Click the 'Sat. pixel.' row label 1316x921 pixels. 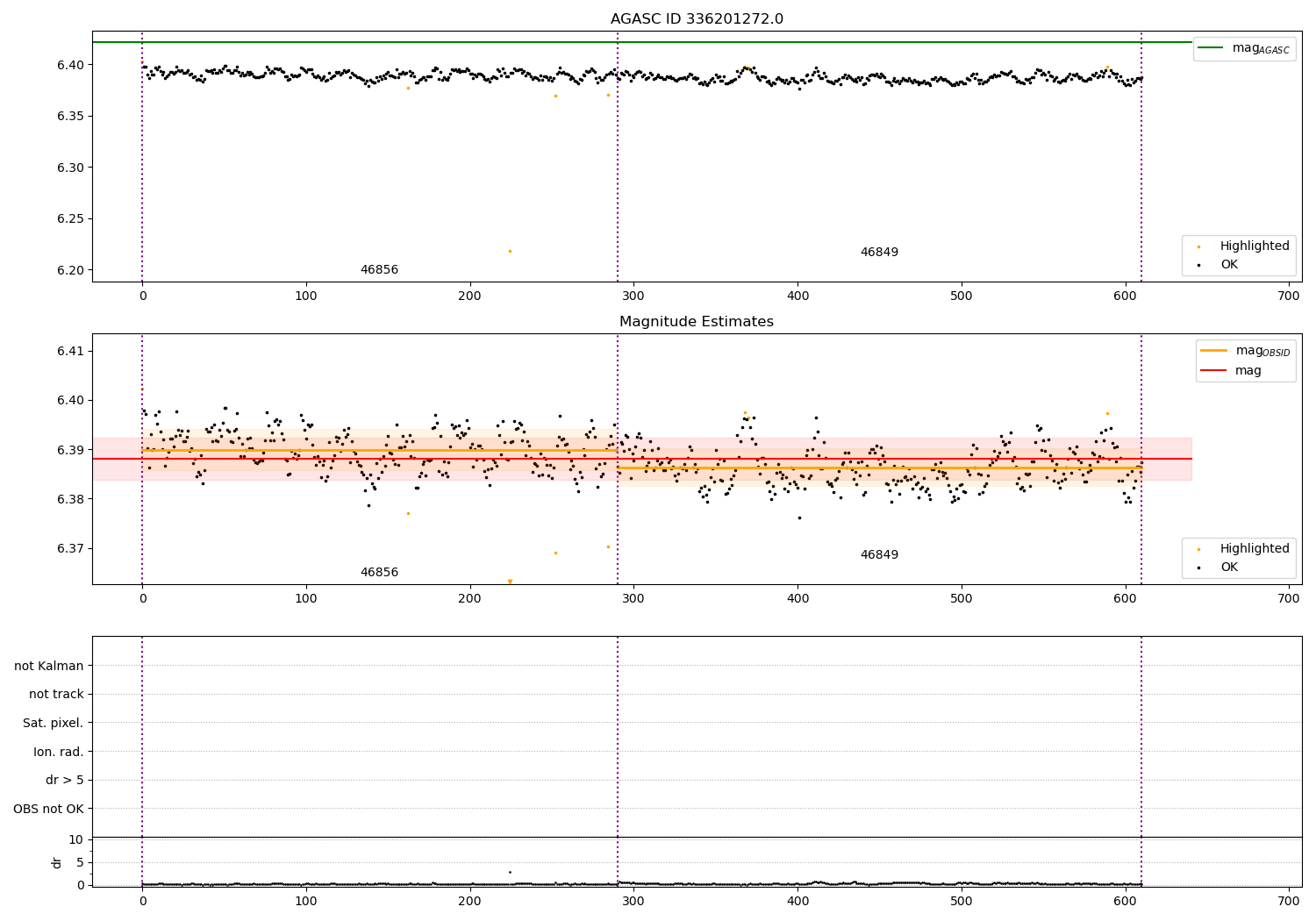[x=54, y=723]
